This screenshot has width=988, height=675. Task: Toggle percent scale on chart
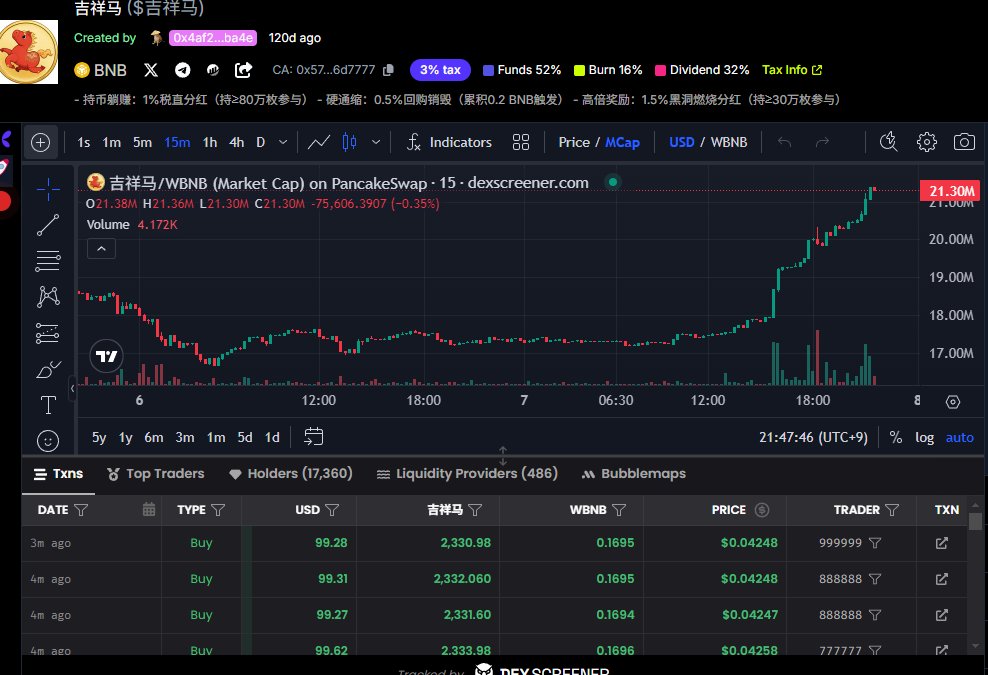(x=895, y=437)
